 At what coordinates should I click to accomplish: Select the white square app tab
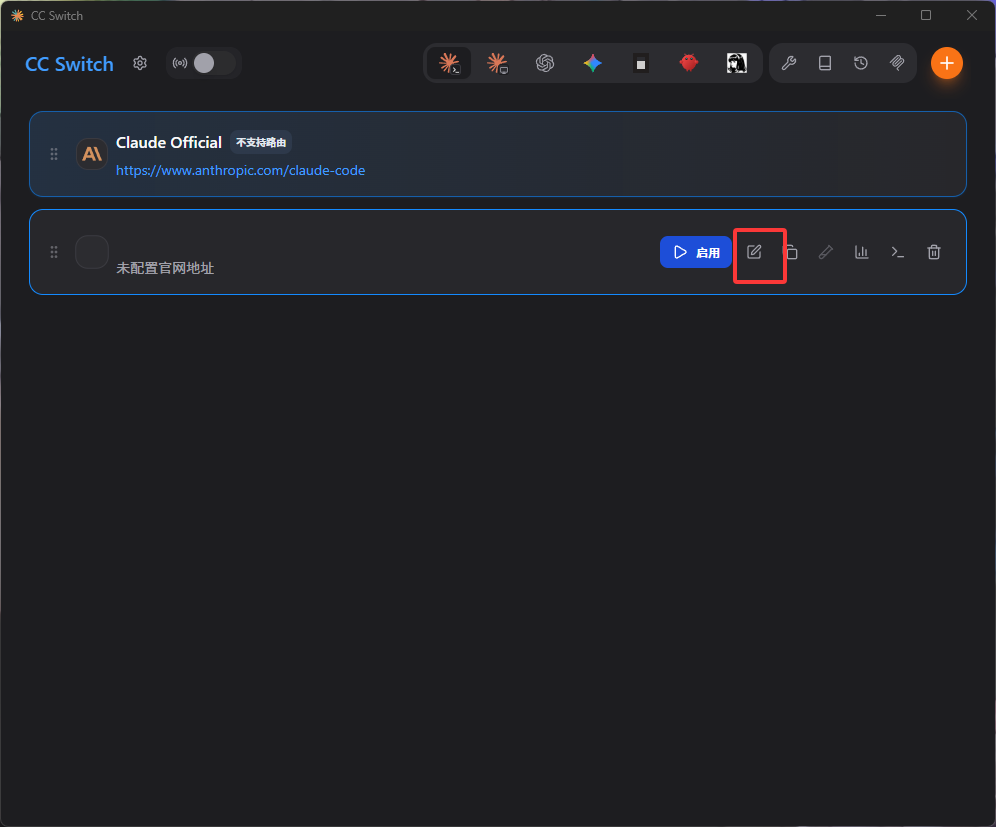point(641,64)
